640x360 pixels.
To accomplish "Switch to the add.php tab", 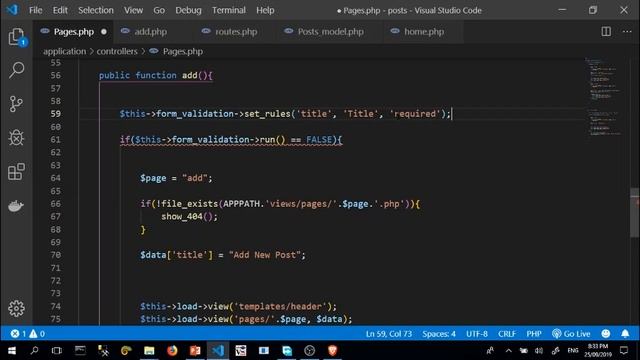I will coord(150,31).
